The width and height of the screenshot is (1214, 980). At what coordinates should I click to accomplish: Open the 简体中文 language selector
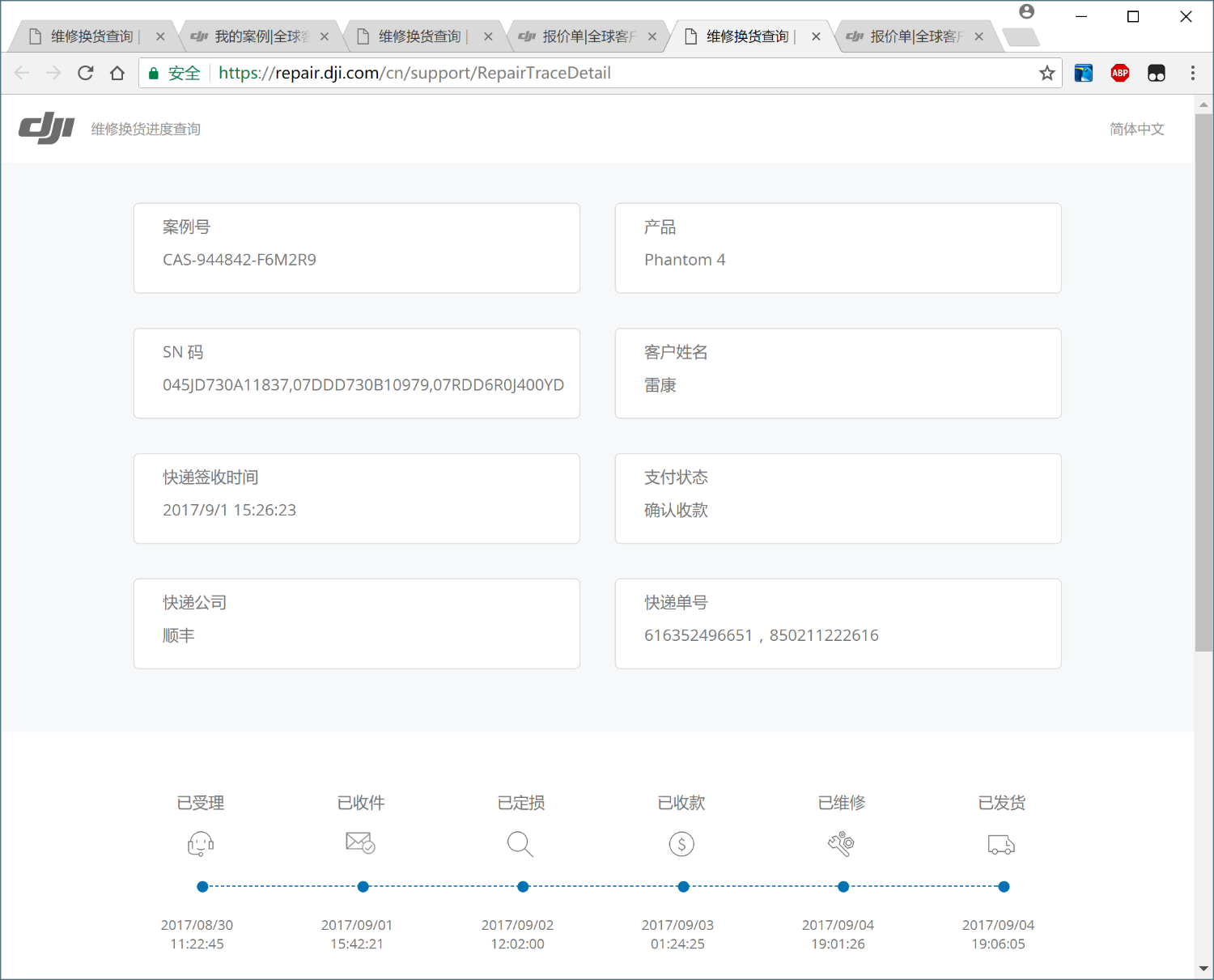(x=1137, y=129)
